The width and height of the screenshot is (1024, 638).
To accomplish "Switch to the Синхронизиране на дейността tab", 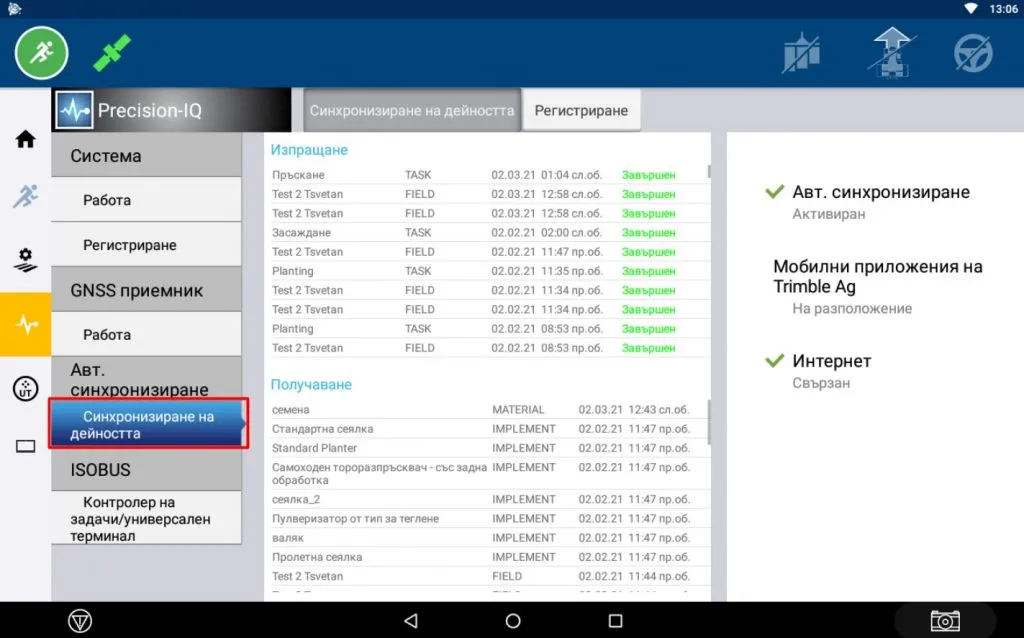I will tap(412, 110).
